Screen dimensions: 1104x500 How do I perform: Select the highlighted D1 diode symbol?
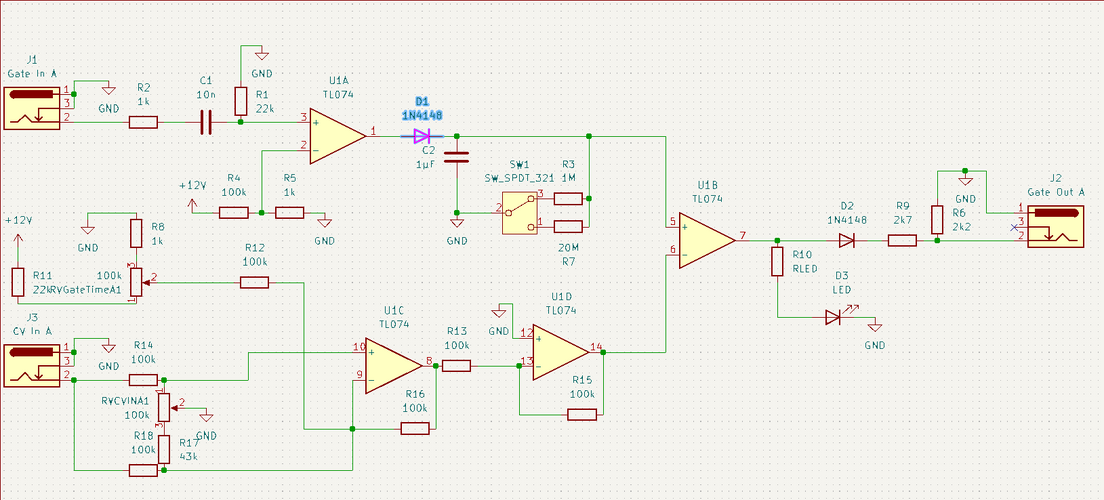pyautogui.click(x=422, y=135)
